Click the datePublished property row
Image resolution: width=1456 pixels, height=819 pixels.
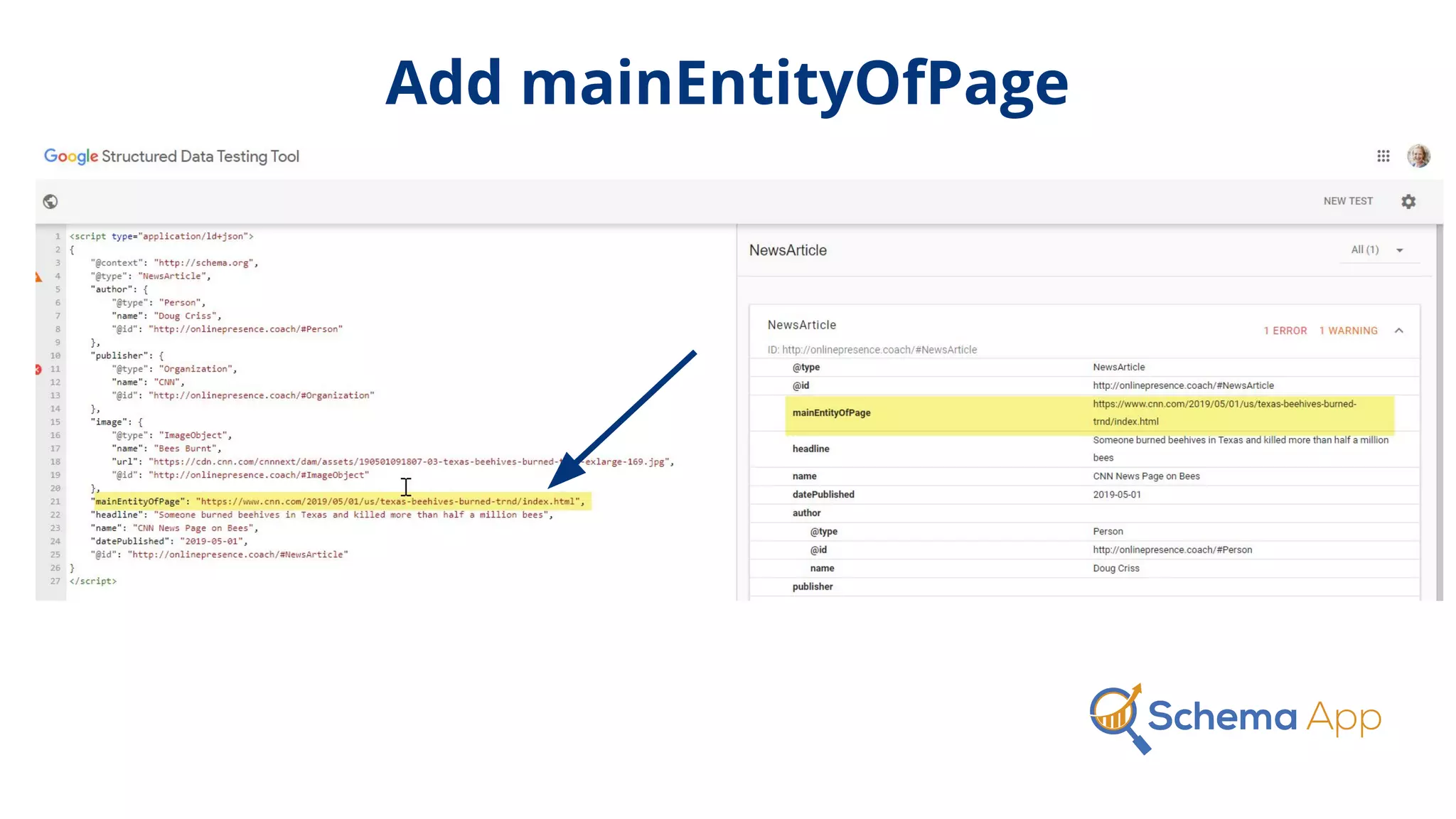point(1084,495)
